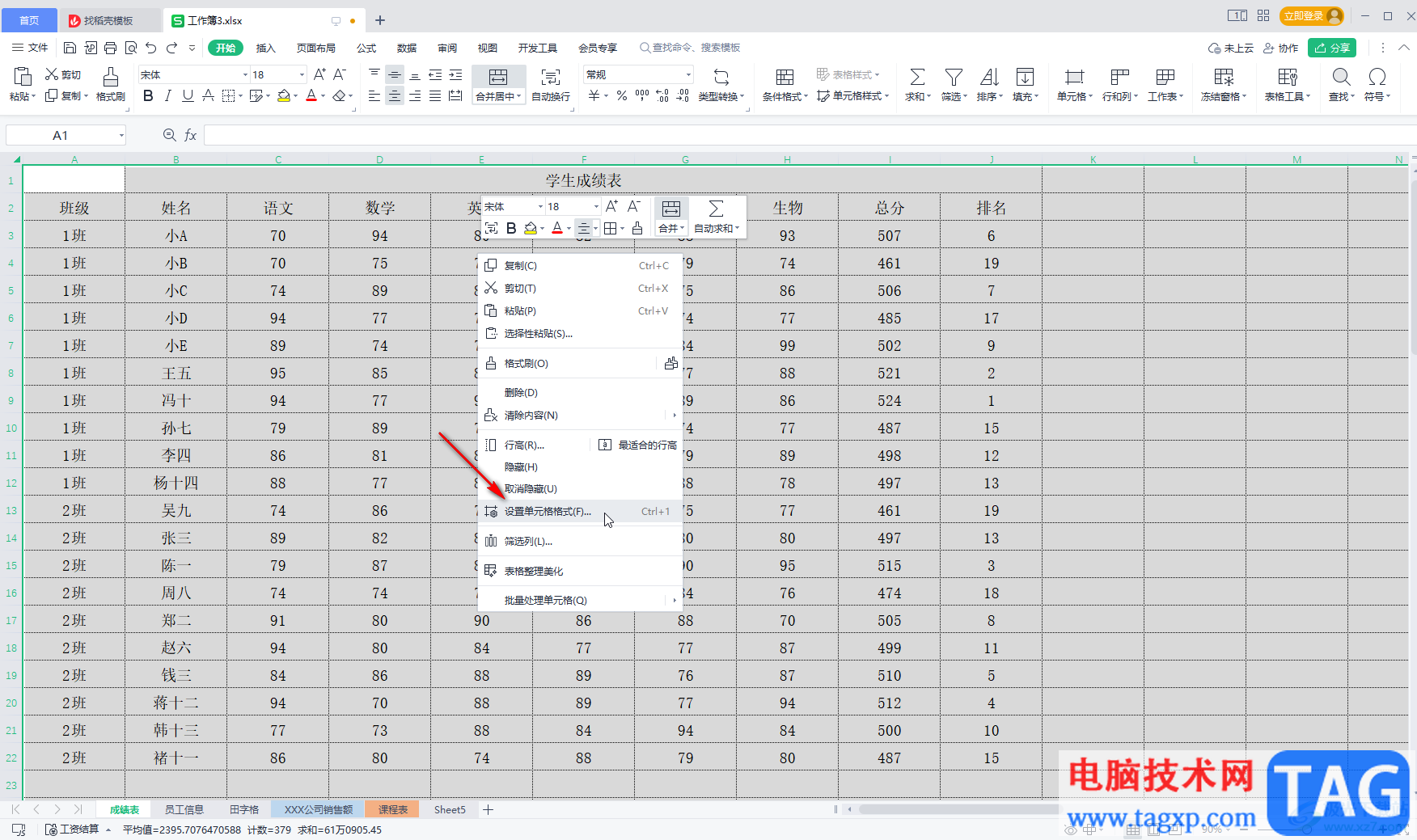Viewport: 1417px width, 840px height.
Task: Click the login (立即登录) button
Action: point(1311,15)
